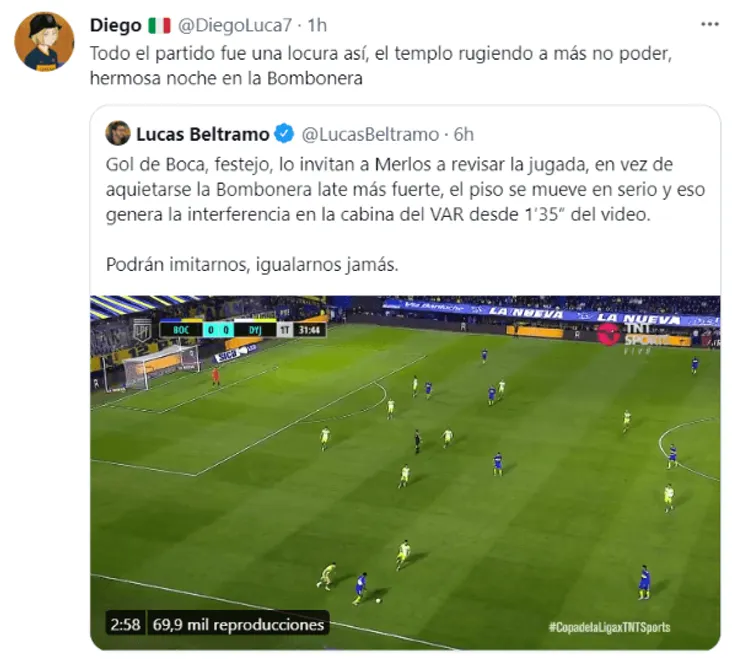Image resolution: width=737 pixels, height=659 pixels.
Task: Click the 69,9 mil reproducciones view count
Action: (238, 624)
